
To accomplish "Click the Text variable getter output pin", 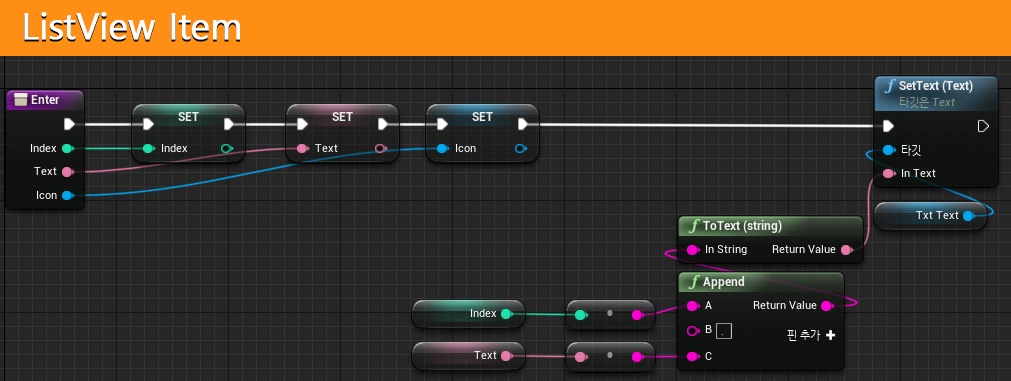I will tap(507, 356).
